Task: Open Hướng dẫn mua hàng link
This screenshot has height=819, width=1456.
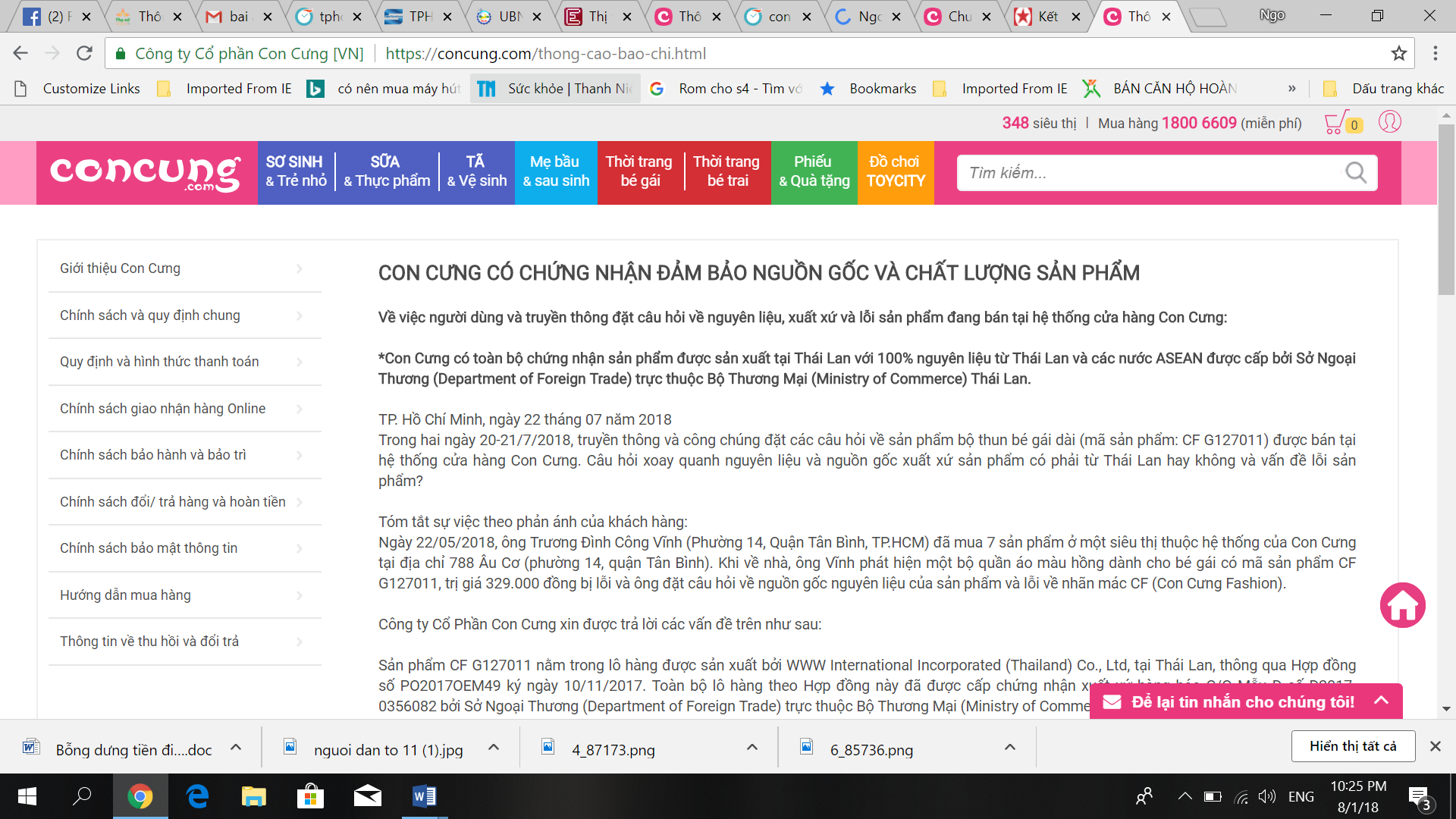Action: pos(185,595)
